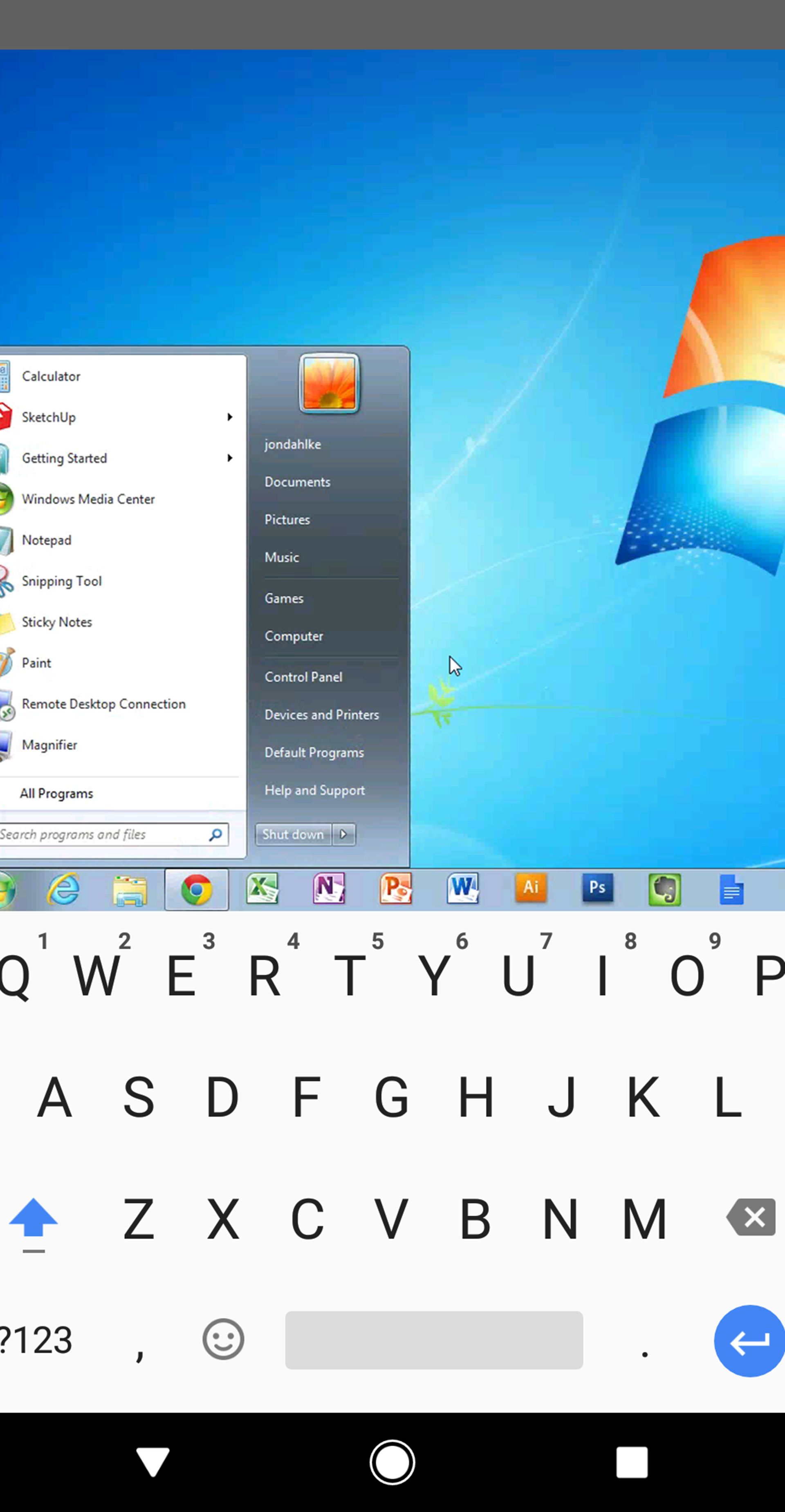Image resolution: width=785 pixels, height=1512 pixels.
Task: Open Evernote from the taskbar
Action: pos(665,889)
